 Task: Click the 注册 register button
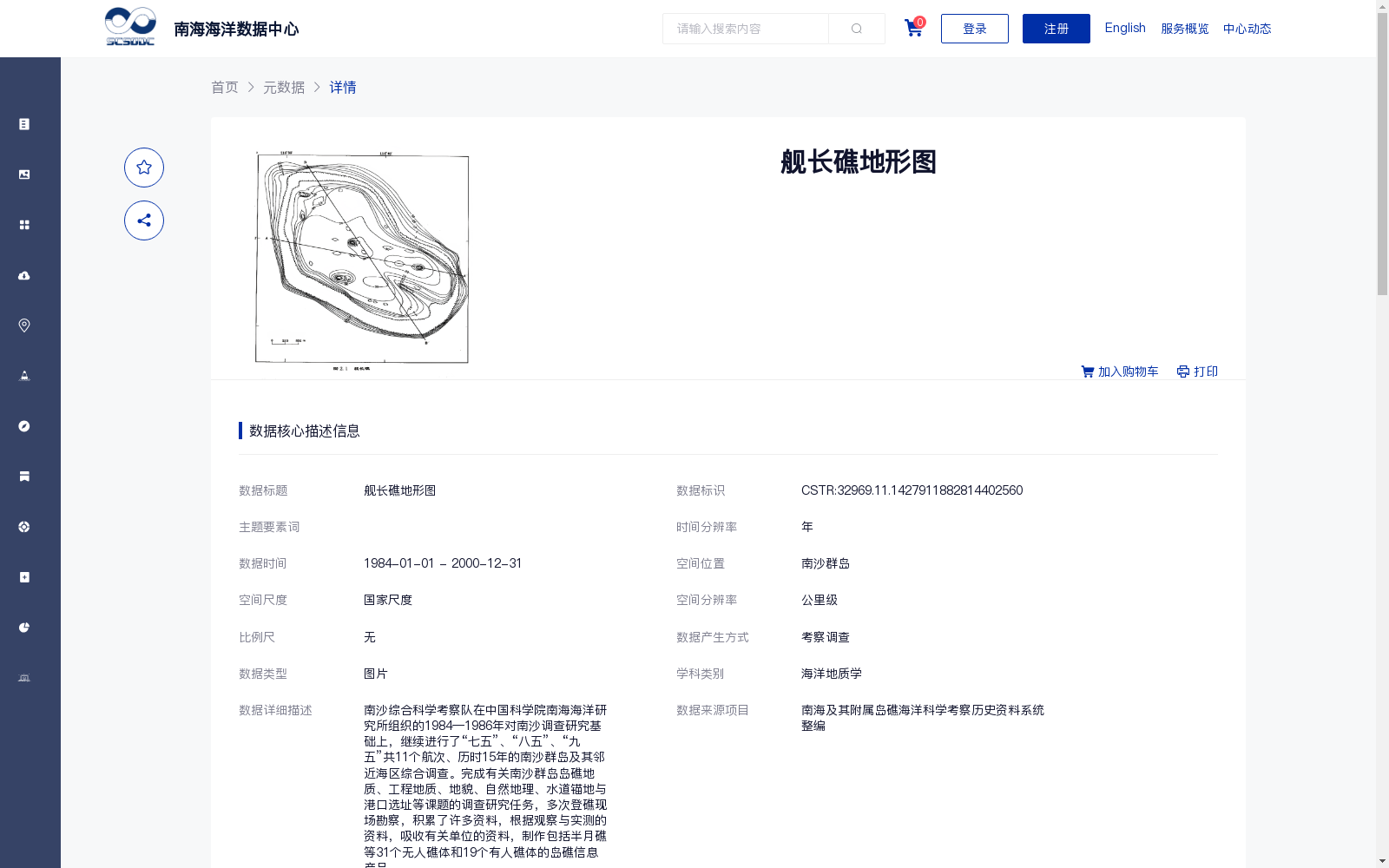pyautogui.click(x=1057, y=29)
